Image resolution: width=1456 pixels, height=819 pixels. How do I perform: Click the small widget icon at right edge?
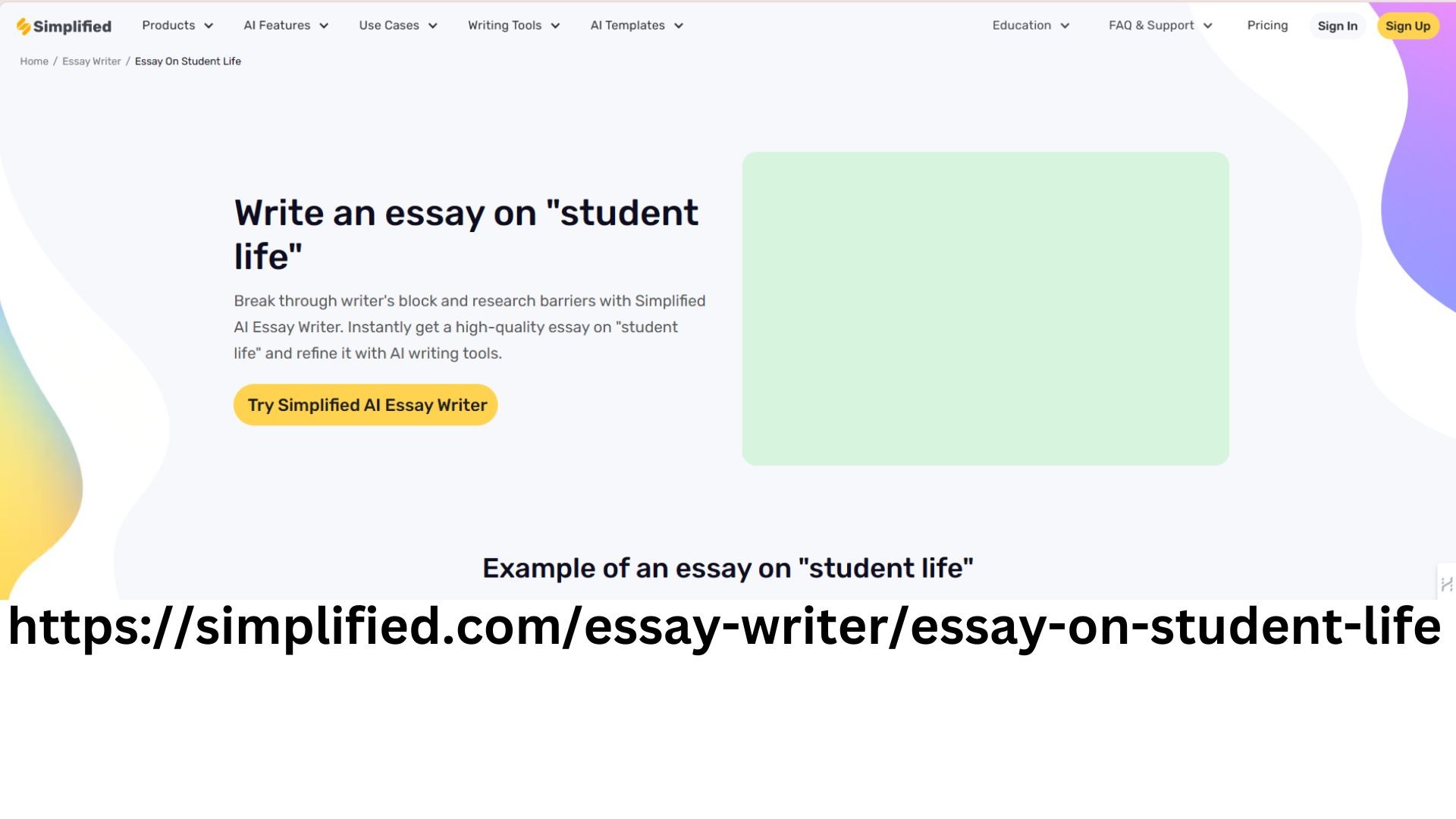tap(1446, 583)
